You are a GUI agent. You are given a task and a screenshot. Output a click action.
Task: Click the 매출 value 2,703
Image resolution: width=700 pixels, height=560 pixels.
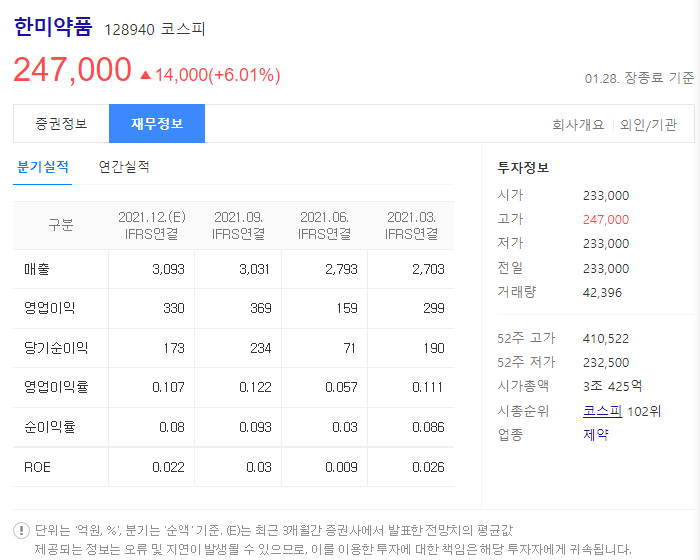point(428,269)
